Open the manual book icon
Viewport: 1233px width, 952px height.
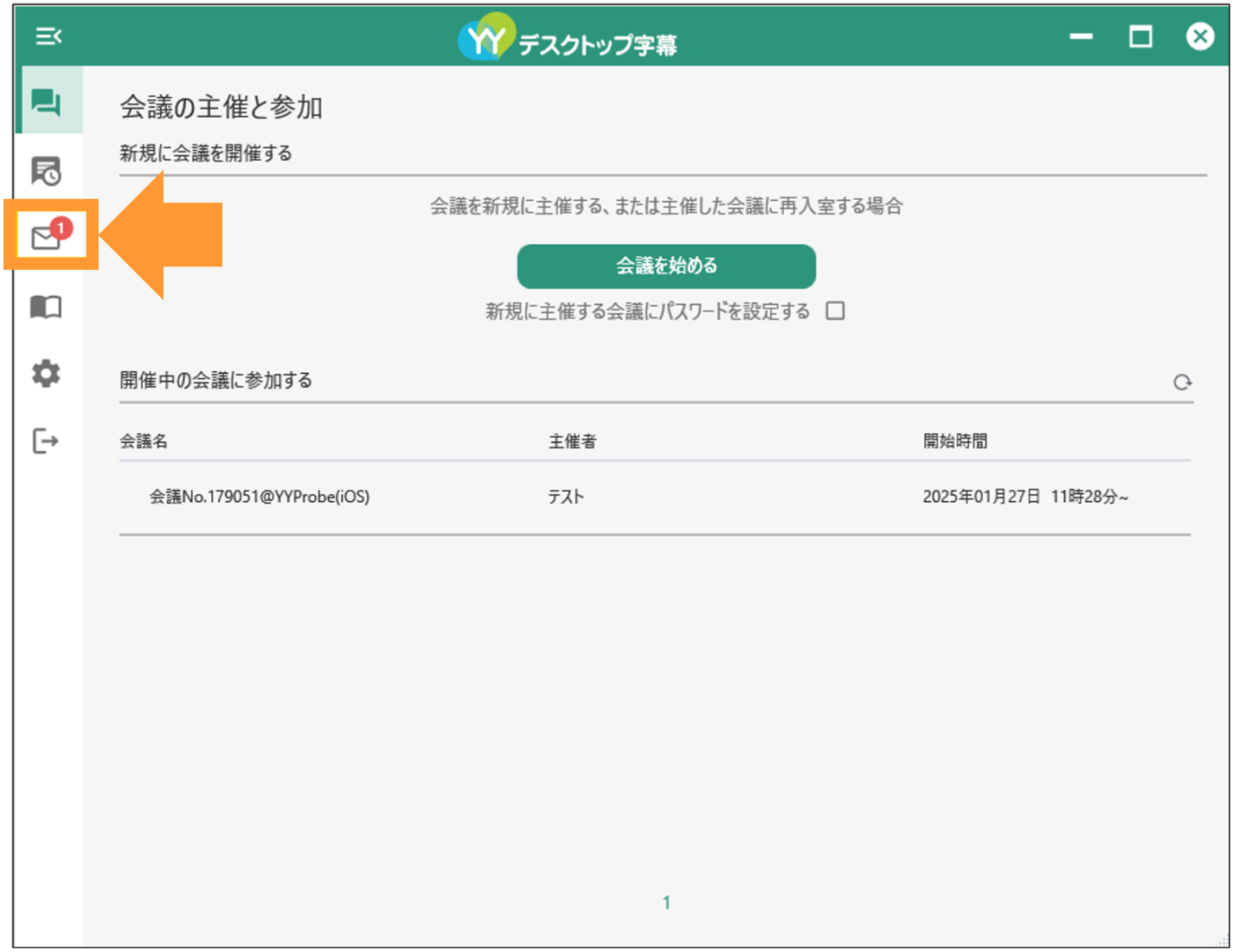coord(46,306)
